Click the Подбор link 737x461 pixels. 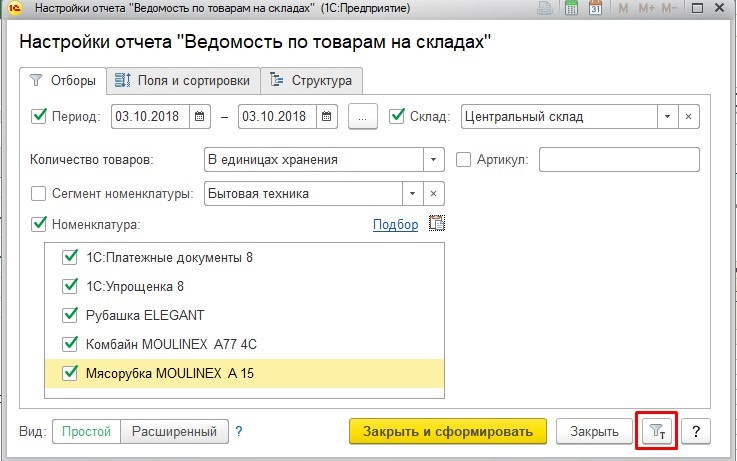(395, 224)
